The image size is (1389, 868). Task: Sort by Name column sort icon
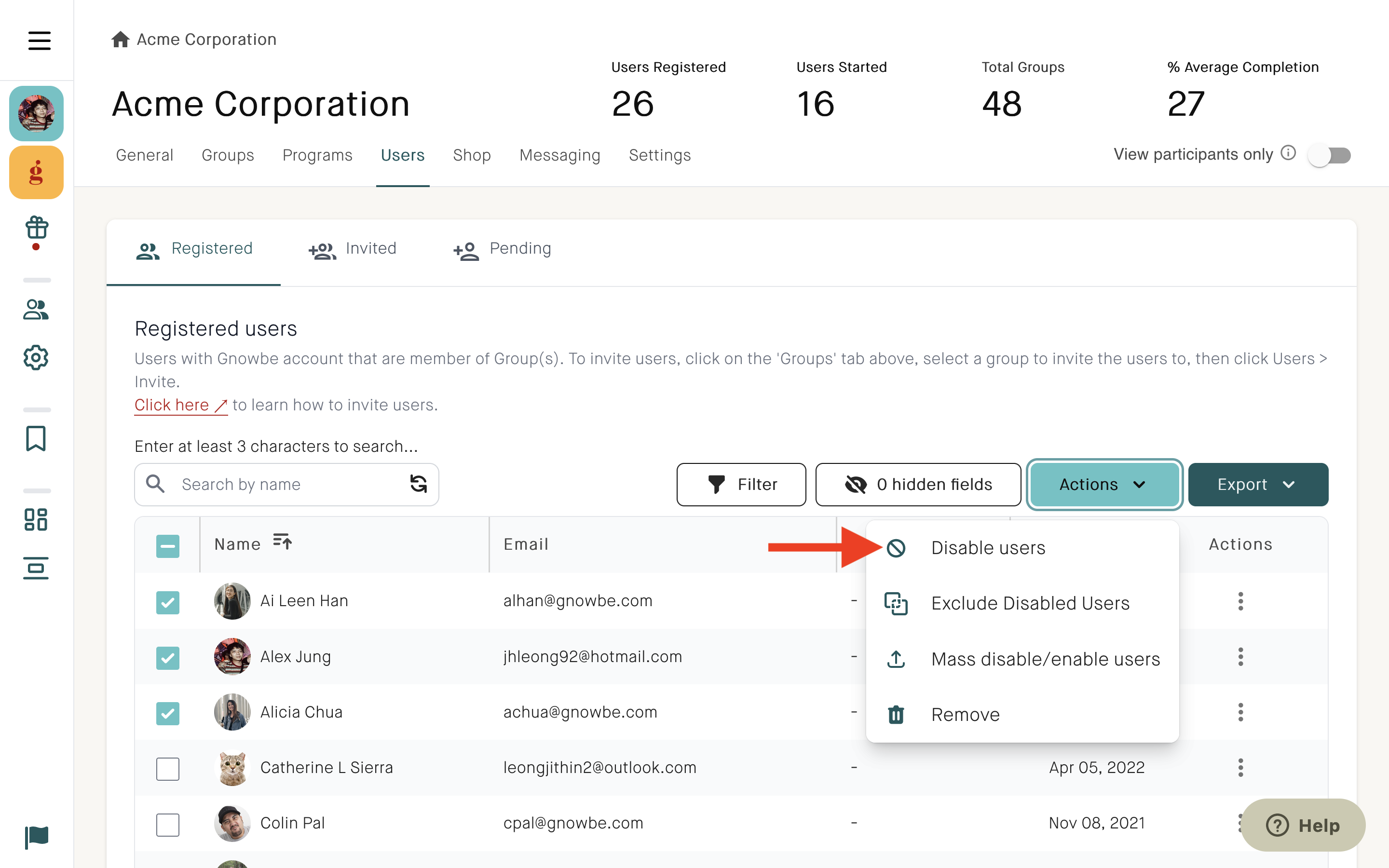point(282,541)
